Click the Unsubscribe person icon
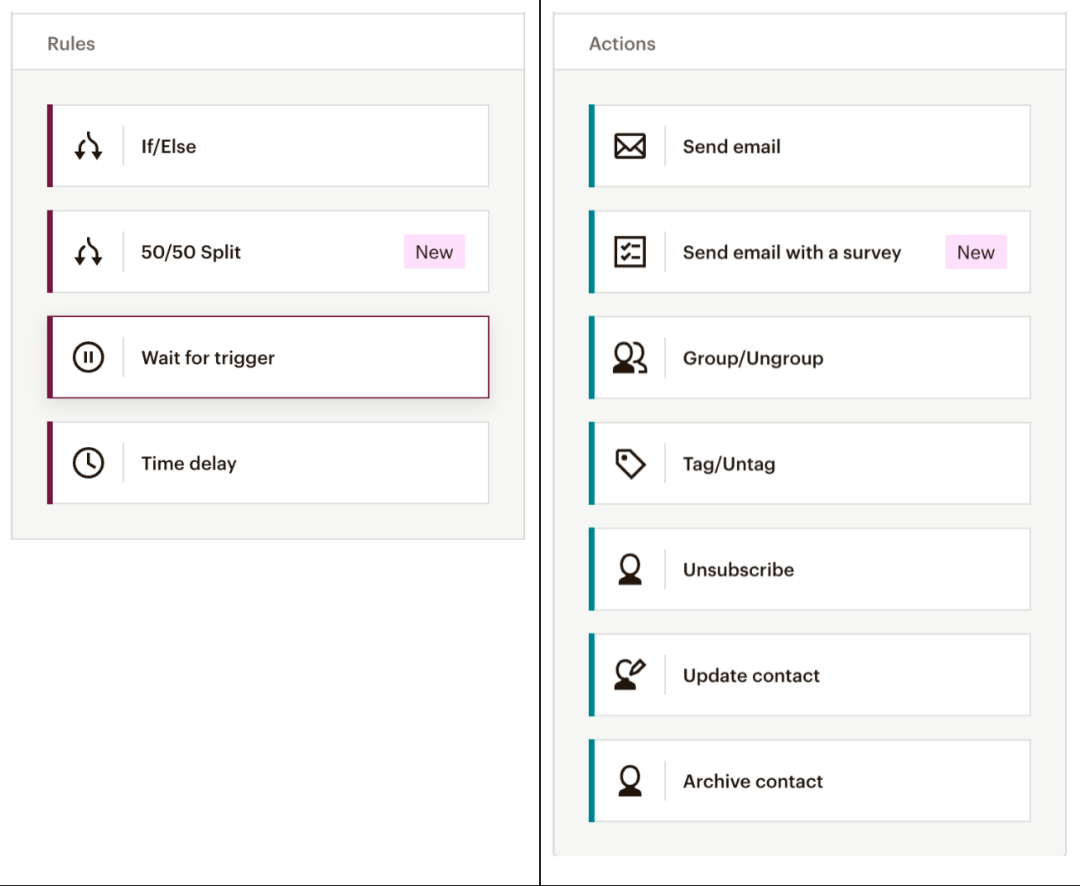This screenshot has width=1080, height=886. 629,570
